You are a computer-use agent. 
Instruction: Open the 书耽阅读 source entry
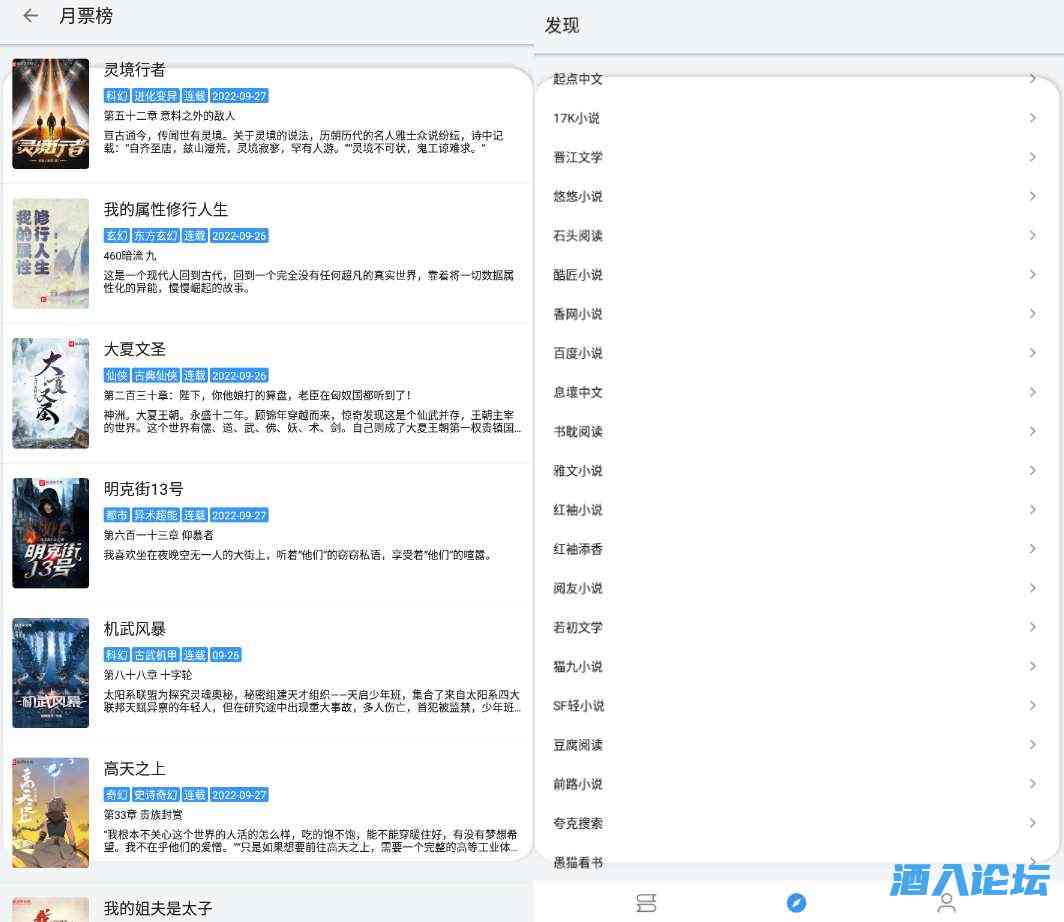[x=796, y=431]
